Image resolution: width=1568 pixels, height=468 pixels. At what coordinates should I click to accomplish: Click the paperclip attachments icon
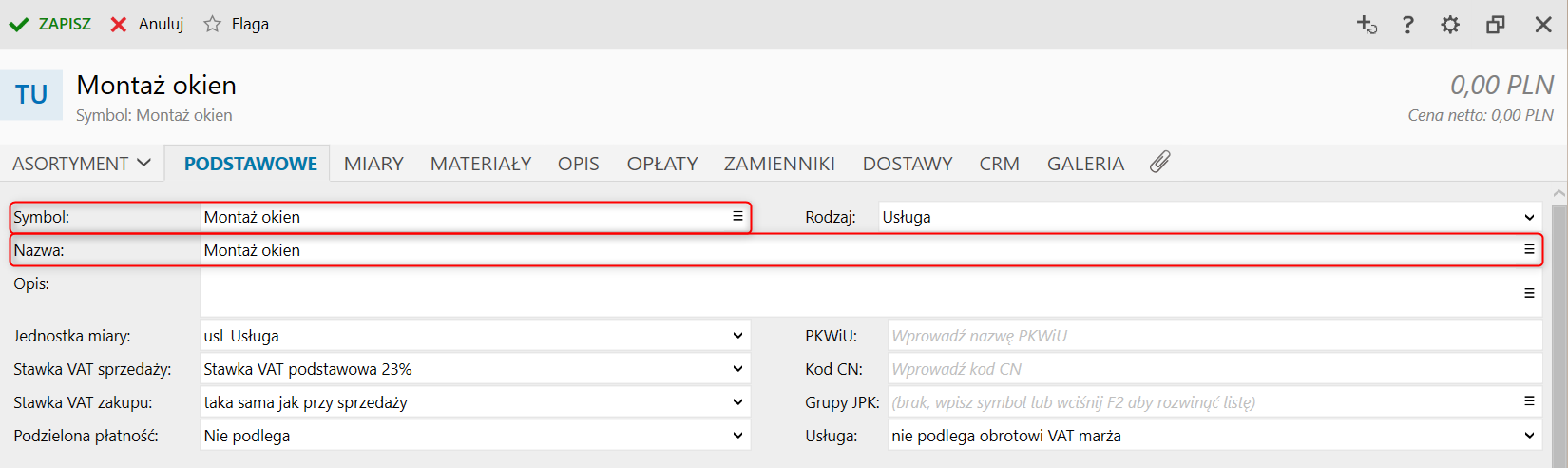1159,163
